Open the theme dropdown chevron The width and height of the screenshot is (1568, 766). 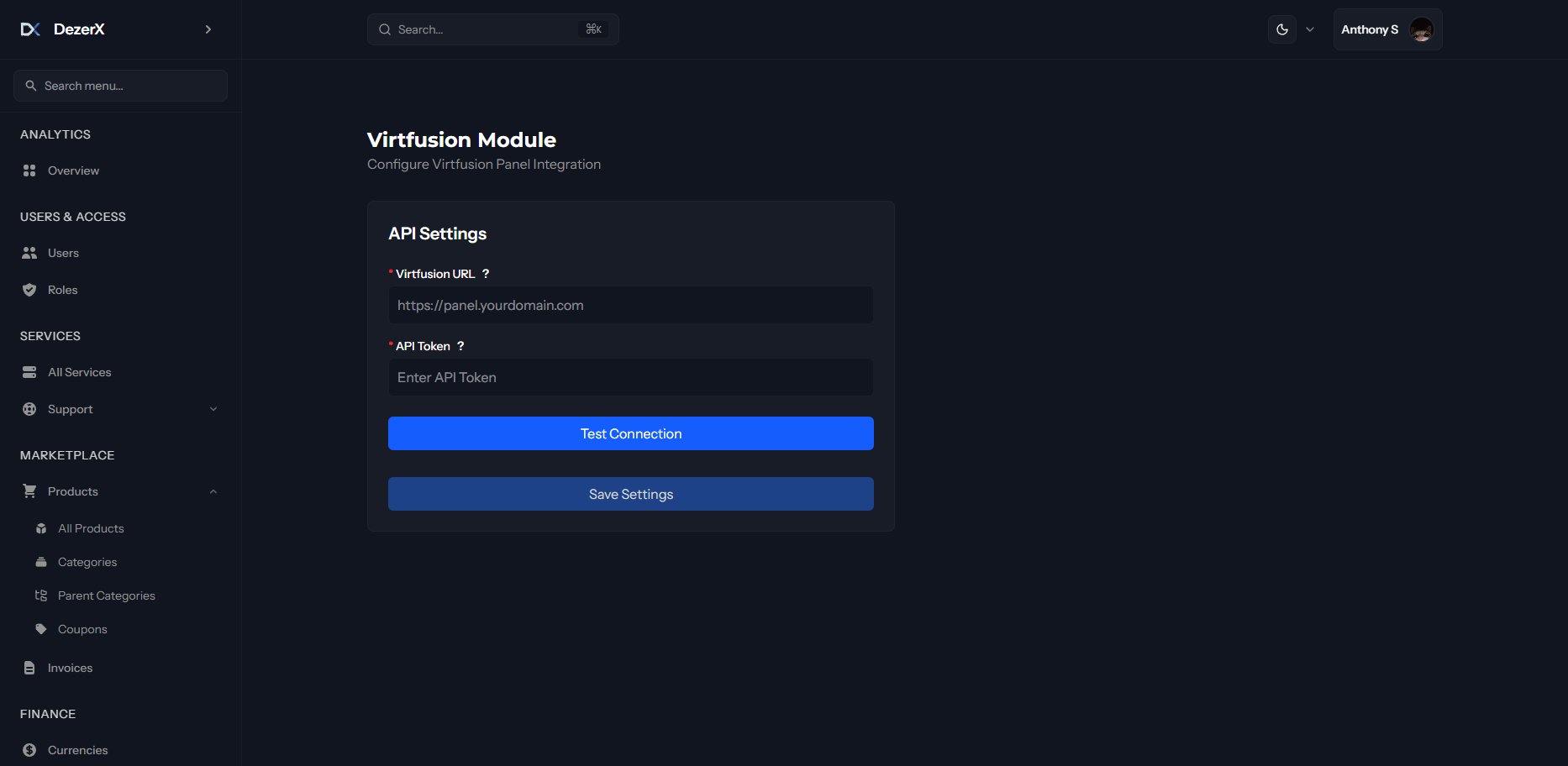click(1310, 29)
